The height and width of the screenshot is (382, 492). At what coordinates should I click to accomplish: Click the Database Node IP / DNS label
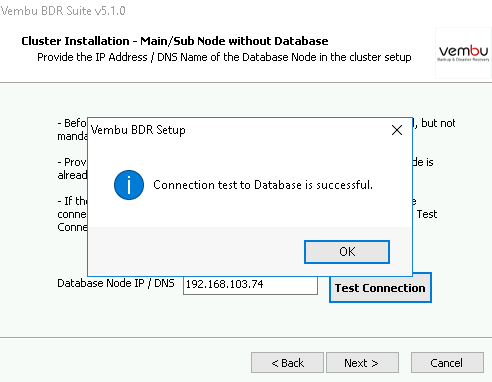pos(116,283)
